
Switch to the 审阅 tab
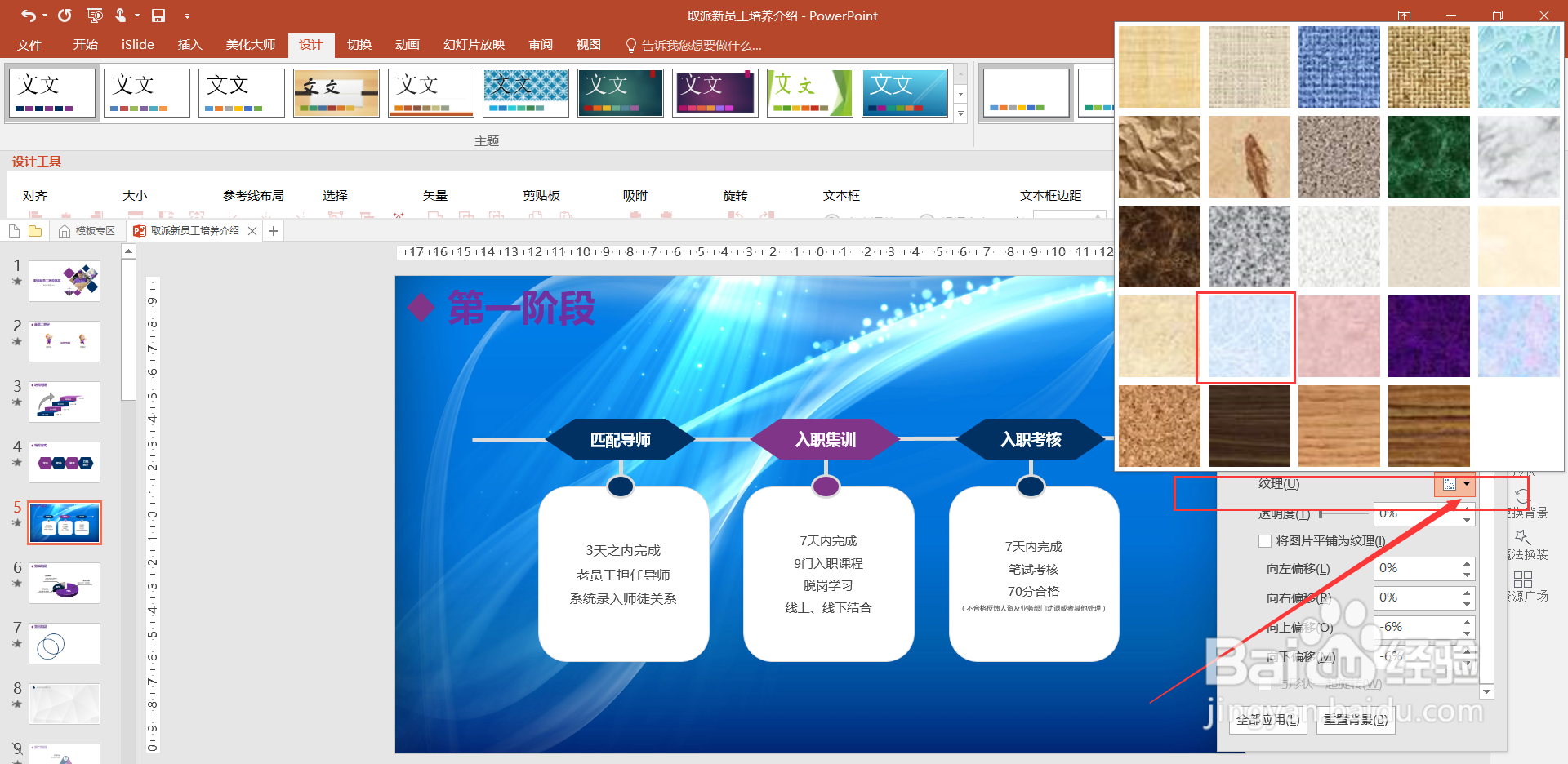point(540,45)
